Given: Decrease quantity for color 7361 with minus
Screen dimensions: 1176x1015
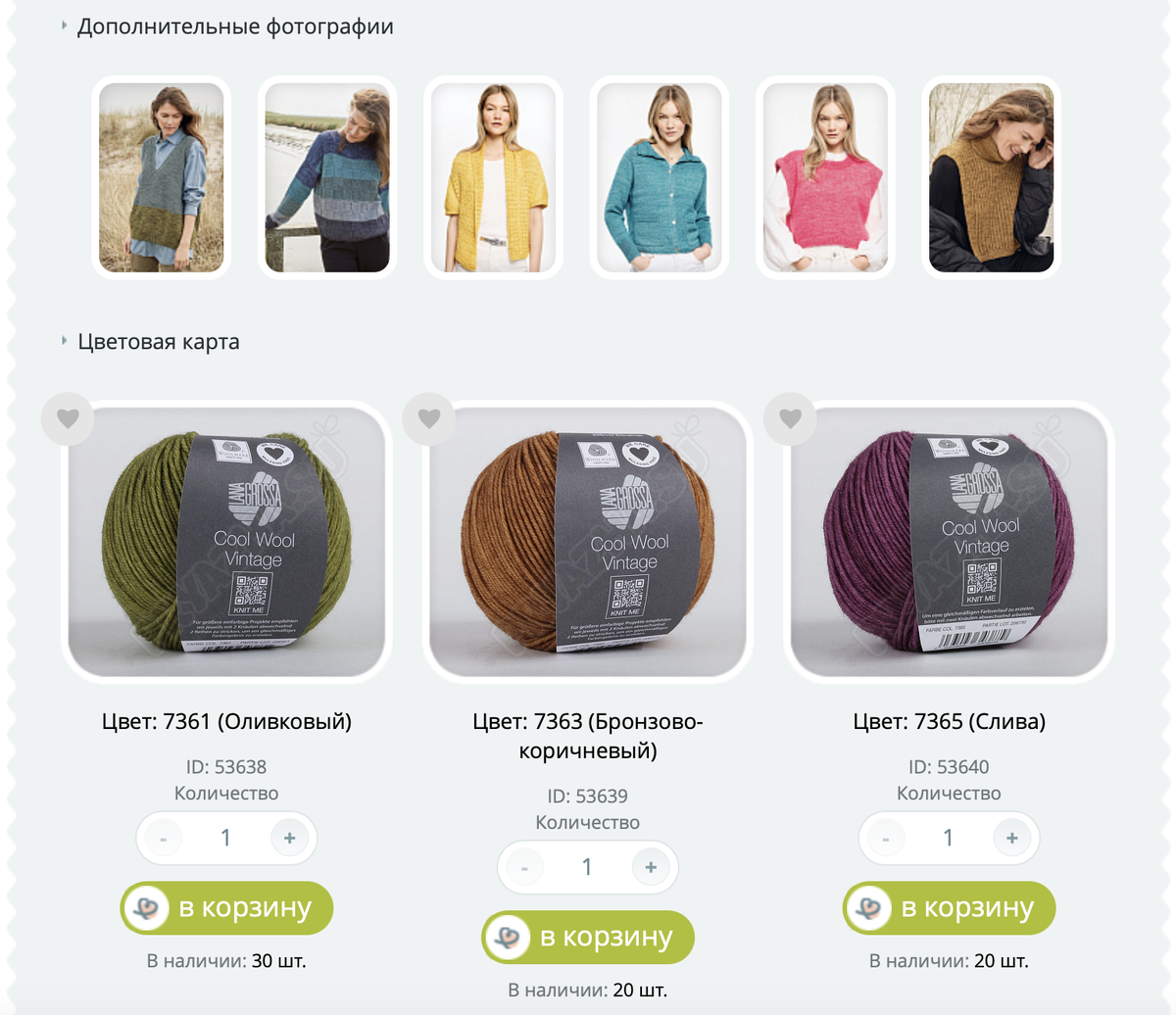Looking at the screenshot, I should (163, 839).
